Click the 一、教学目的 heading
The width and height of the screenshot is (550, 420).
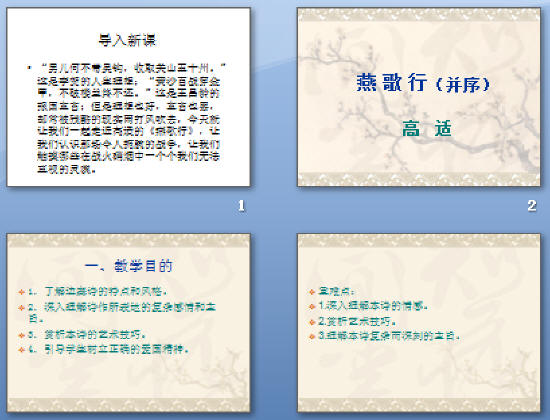click(128, 266)
